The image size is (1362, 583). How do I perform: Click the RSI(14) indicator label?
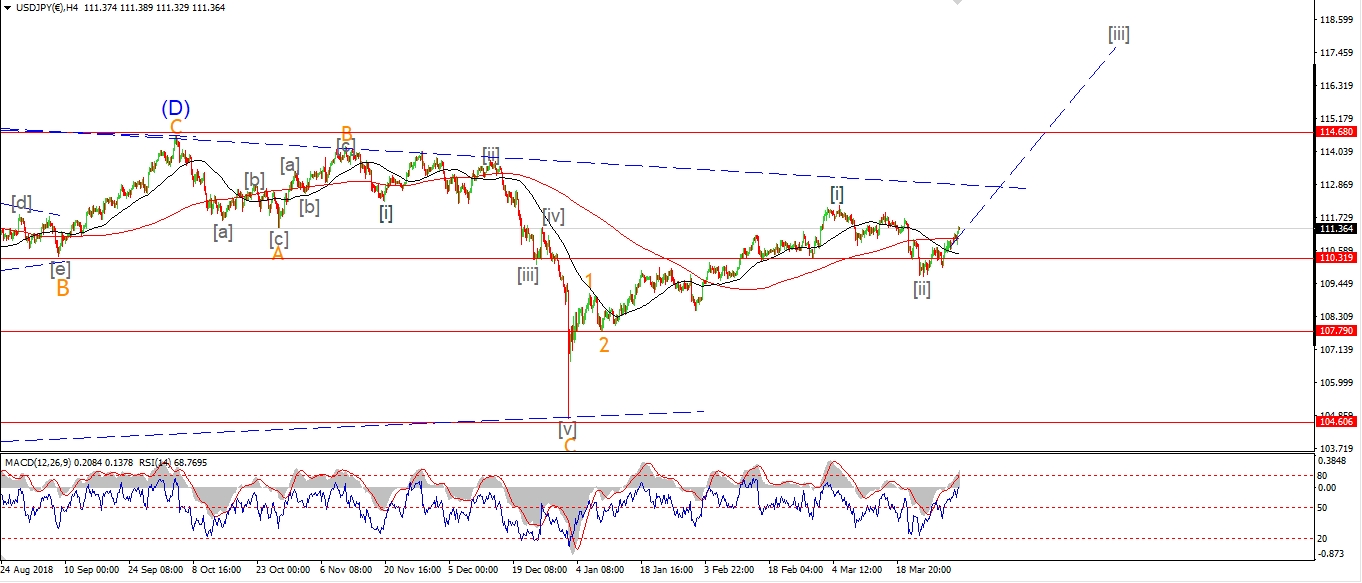tap(154, 463)
